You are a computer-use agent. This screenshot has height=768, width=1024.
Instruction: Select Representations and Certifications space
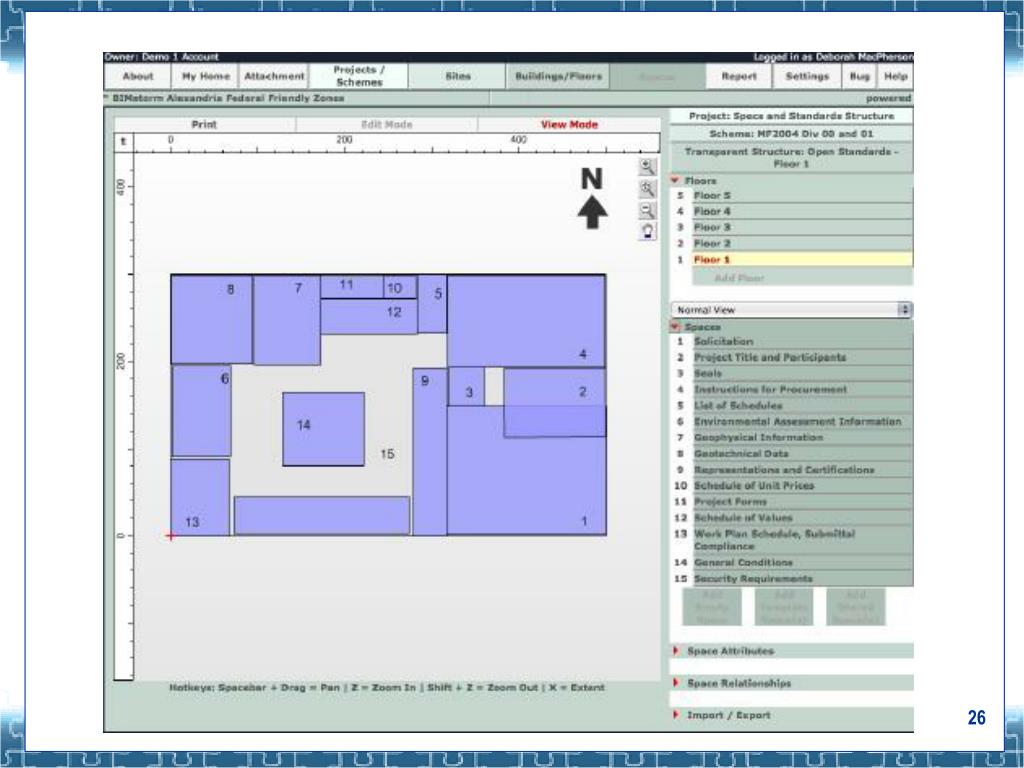(x=802, y=470)
